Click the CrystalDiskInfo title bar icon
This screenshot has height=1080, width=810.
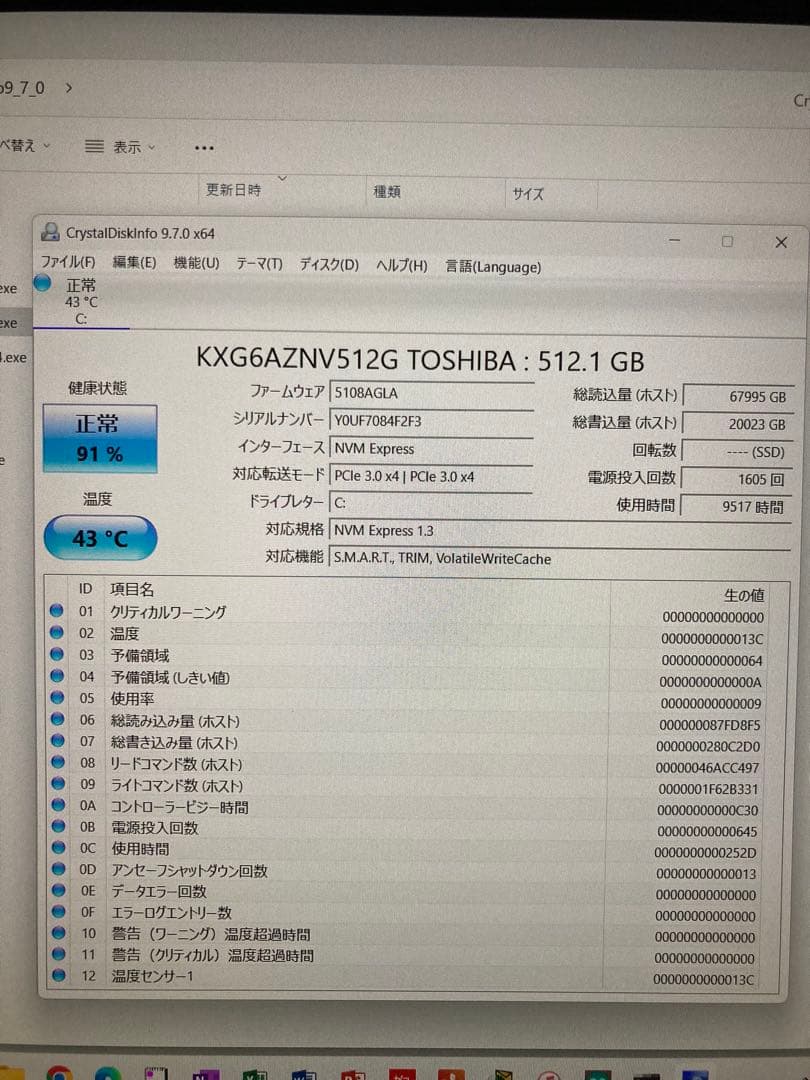pos(49,232)
